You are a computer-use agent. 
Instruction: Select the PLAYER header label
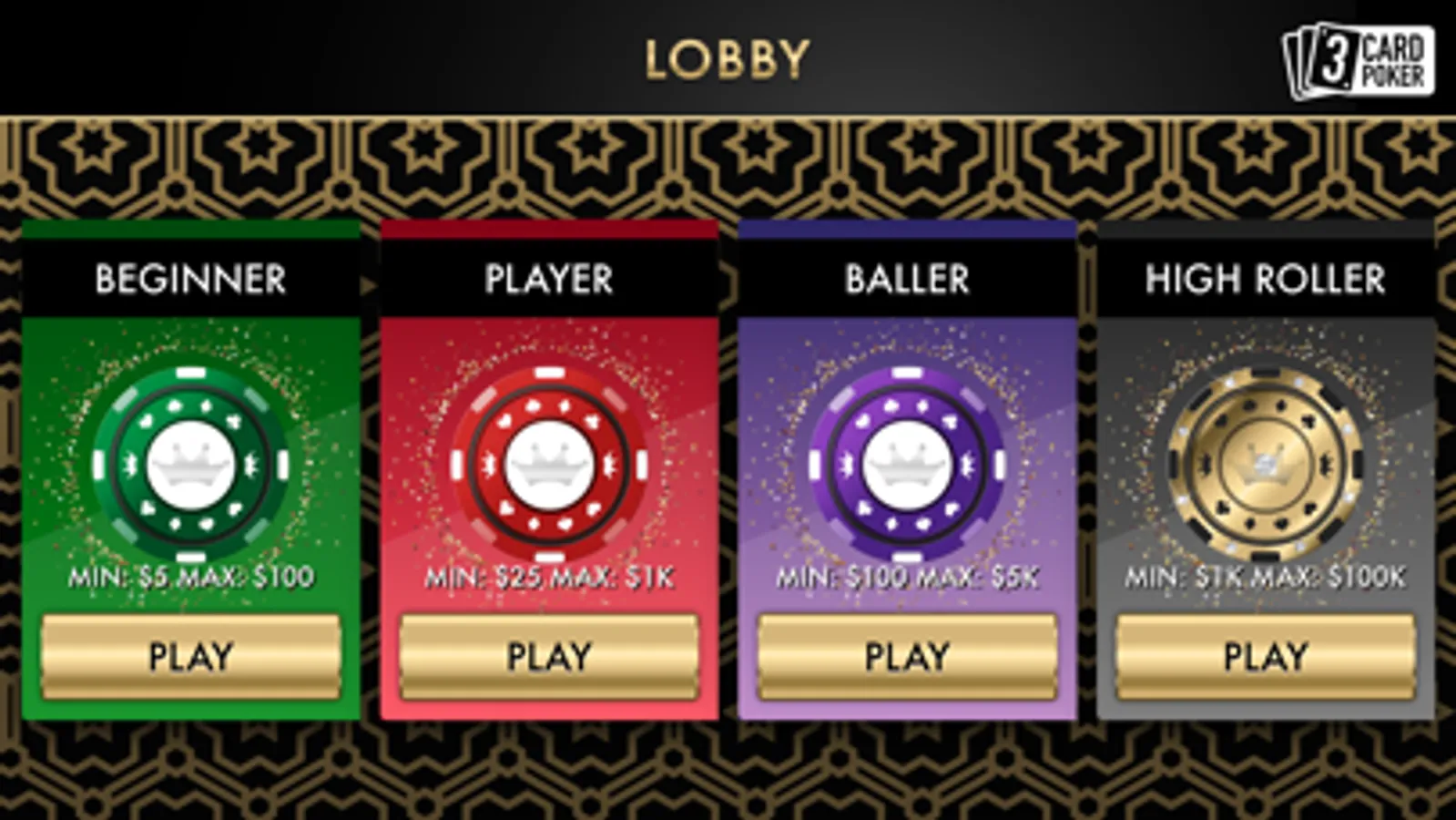click(x=549, y=279)
